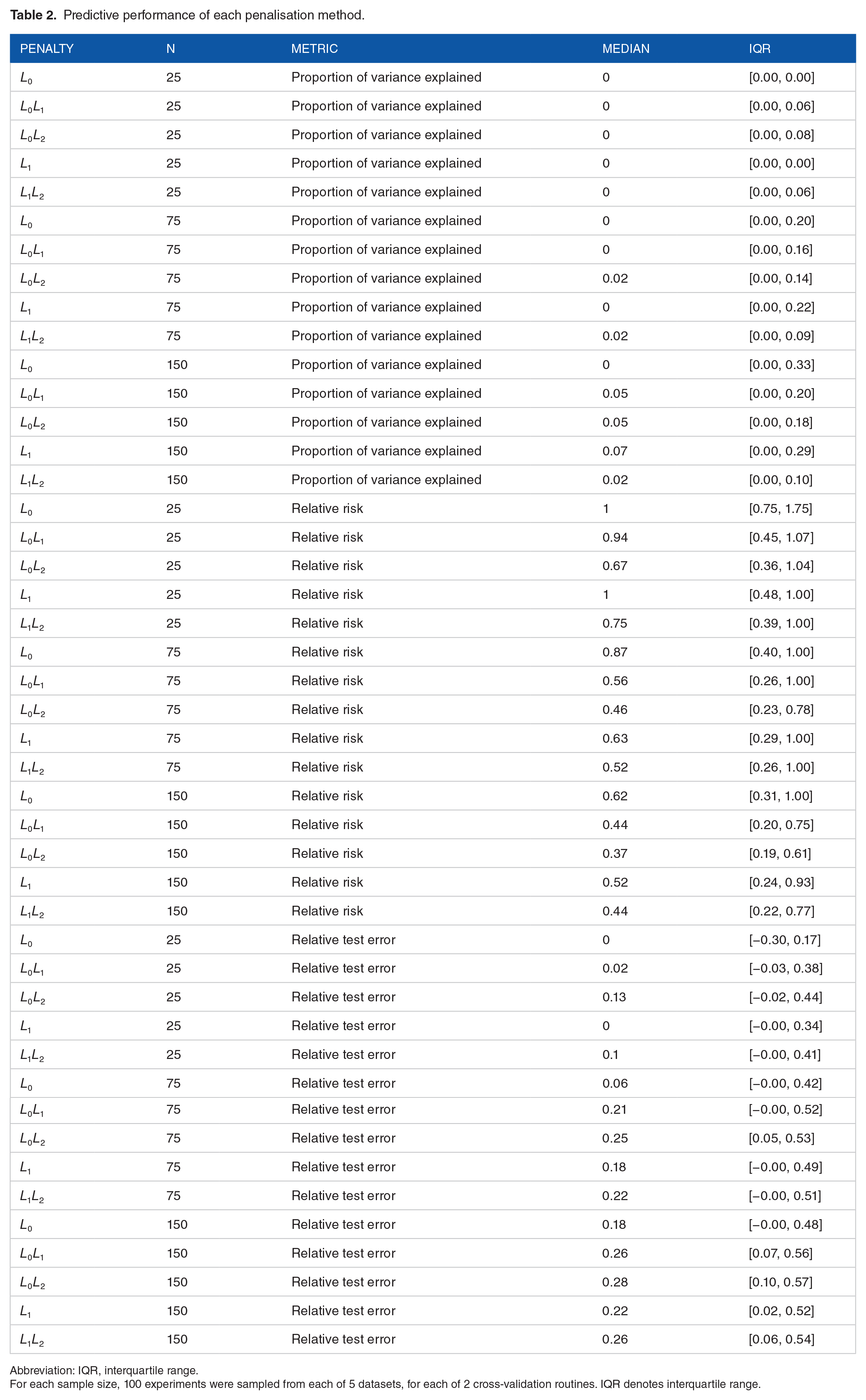Screen dimensions: 866x1400
Task: Click the median value 0.13
Action: (x=615, y=997)
